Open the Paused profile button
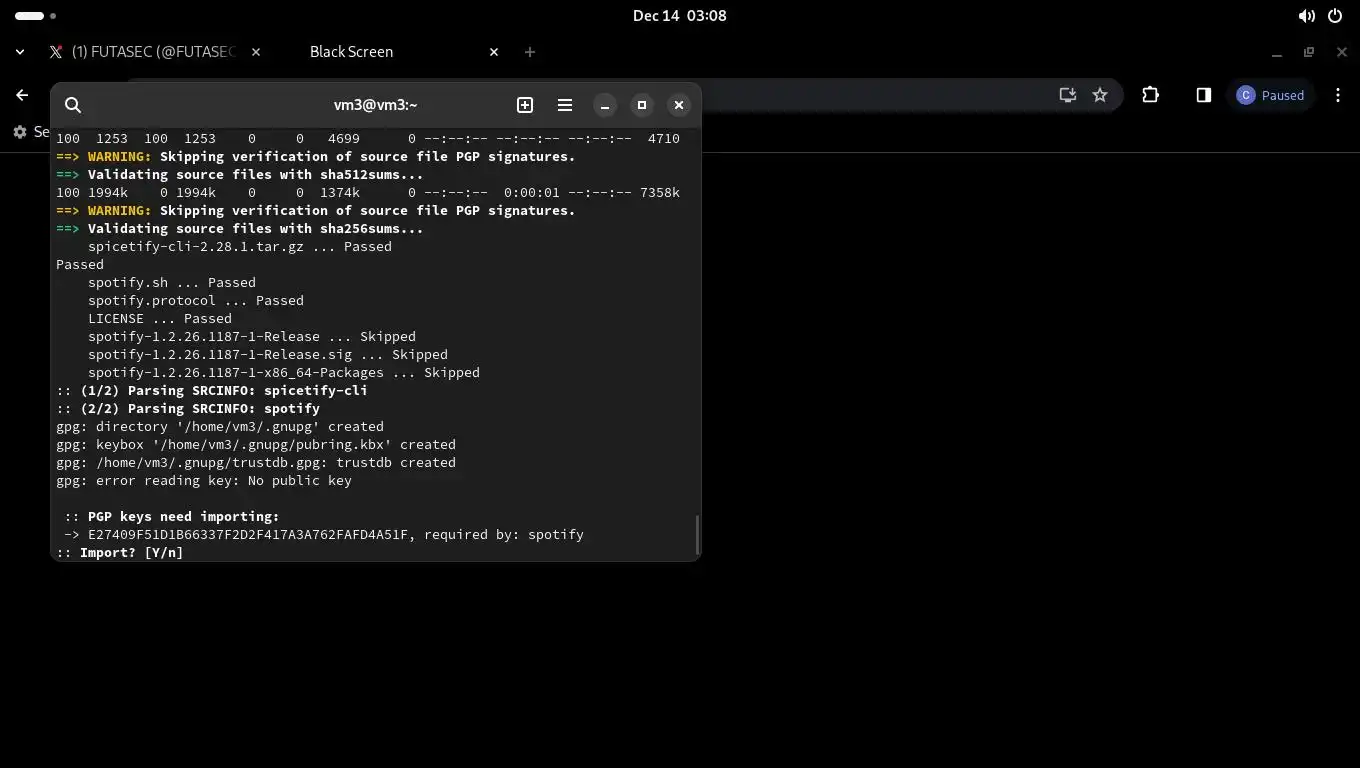Screen dimensions: 1360x768 click(1270, 95)
